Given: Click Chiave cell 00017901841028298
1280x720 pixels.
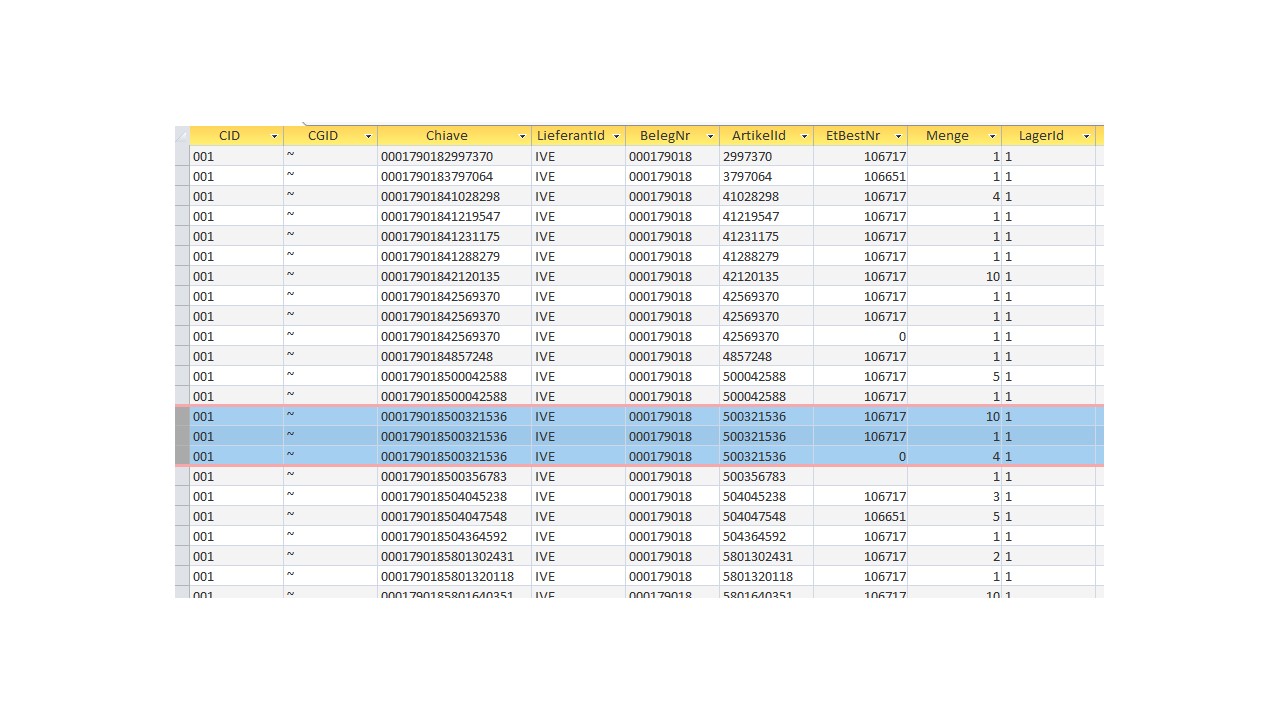Looking at the screenshot, I should pos(454,196).
